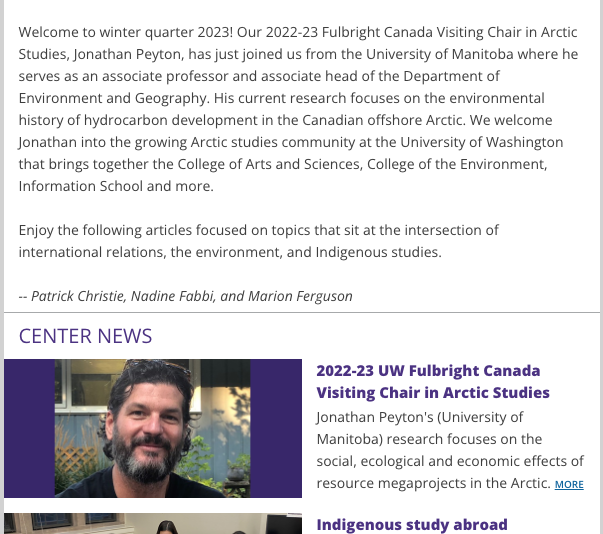
Task: Click 'Indigenous studies.' at the end of the intro
Action: 378,252
